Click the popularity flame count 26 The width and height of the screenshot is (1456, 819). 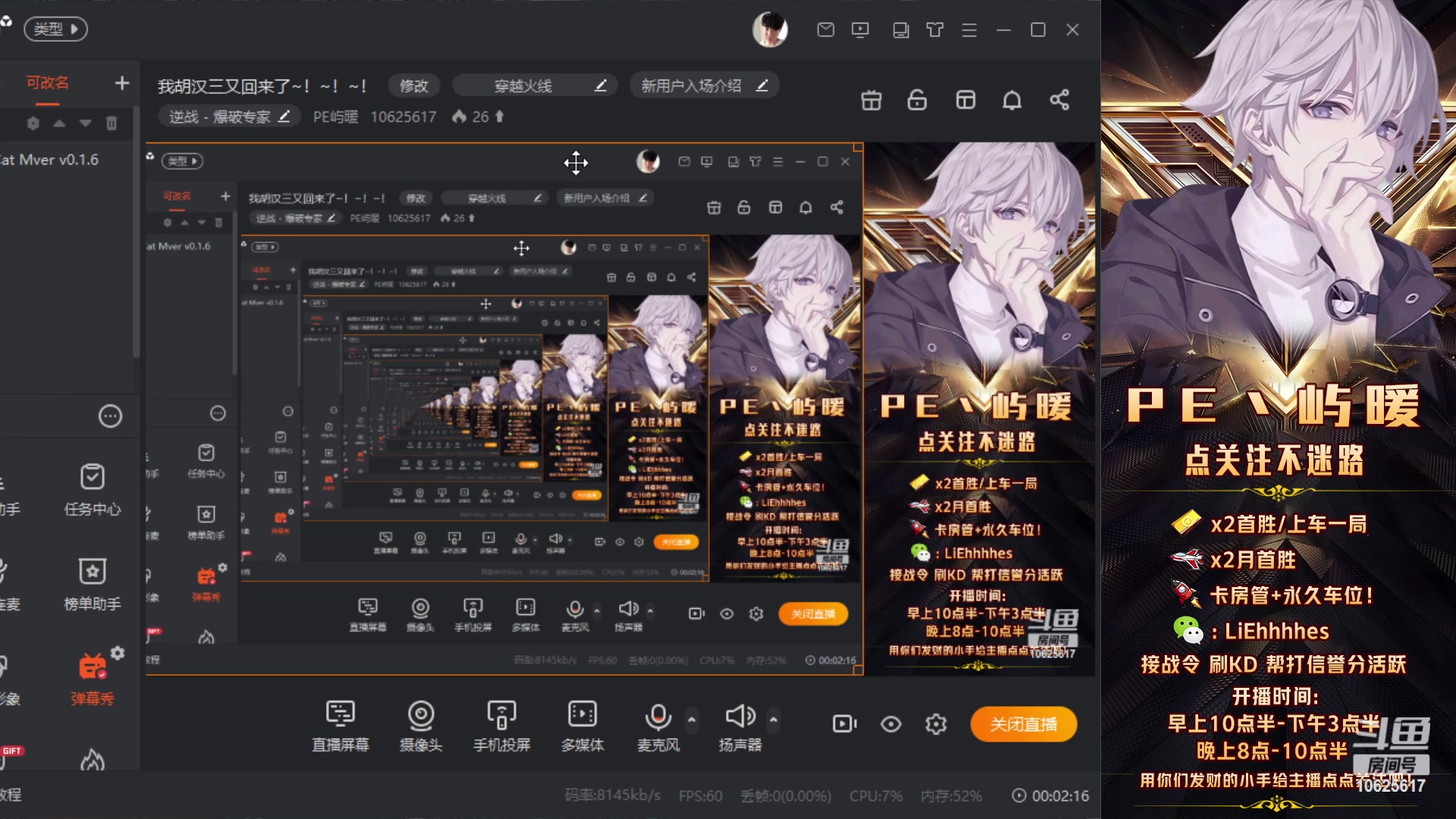478,117
